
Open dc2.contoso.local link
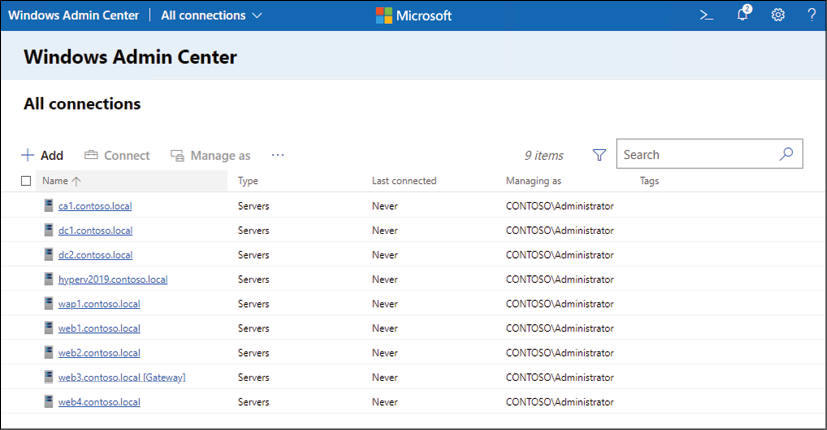(x=95, y=255)
